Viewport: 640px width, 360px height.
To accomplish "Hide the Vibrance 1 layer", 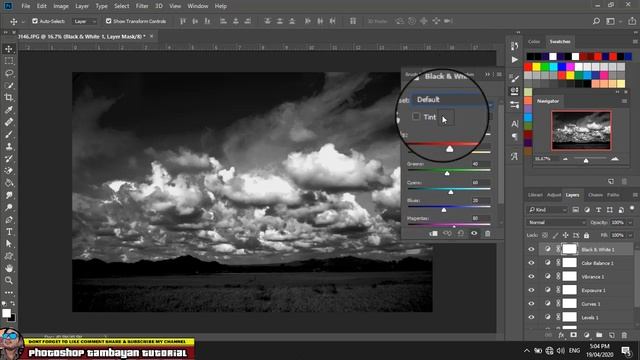I will [x=531, y=276].
